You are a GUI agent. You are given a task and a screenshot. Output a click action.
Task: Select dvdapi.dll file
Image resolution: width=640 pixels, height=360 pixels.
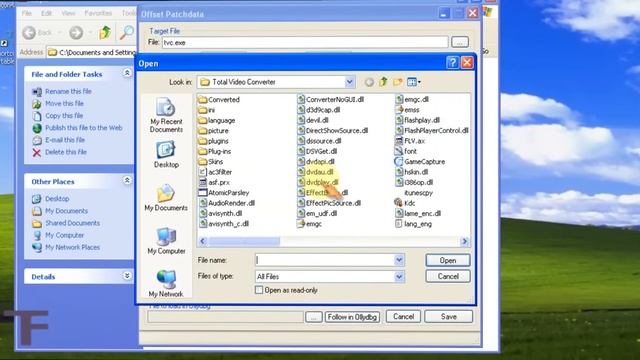point(316,162)
